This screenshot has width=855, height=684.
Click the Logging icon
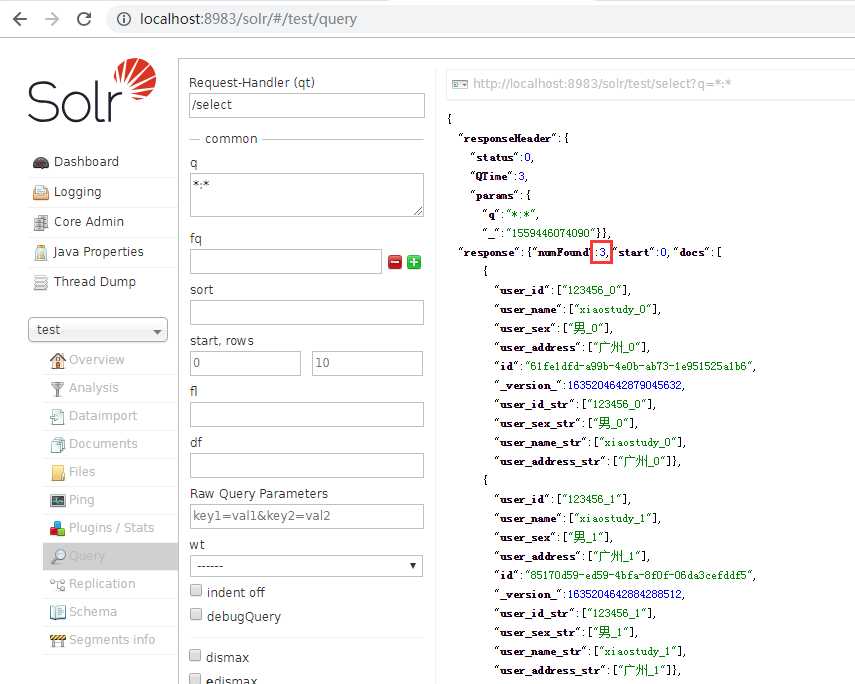[41, 192]
